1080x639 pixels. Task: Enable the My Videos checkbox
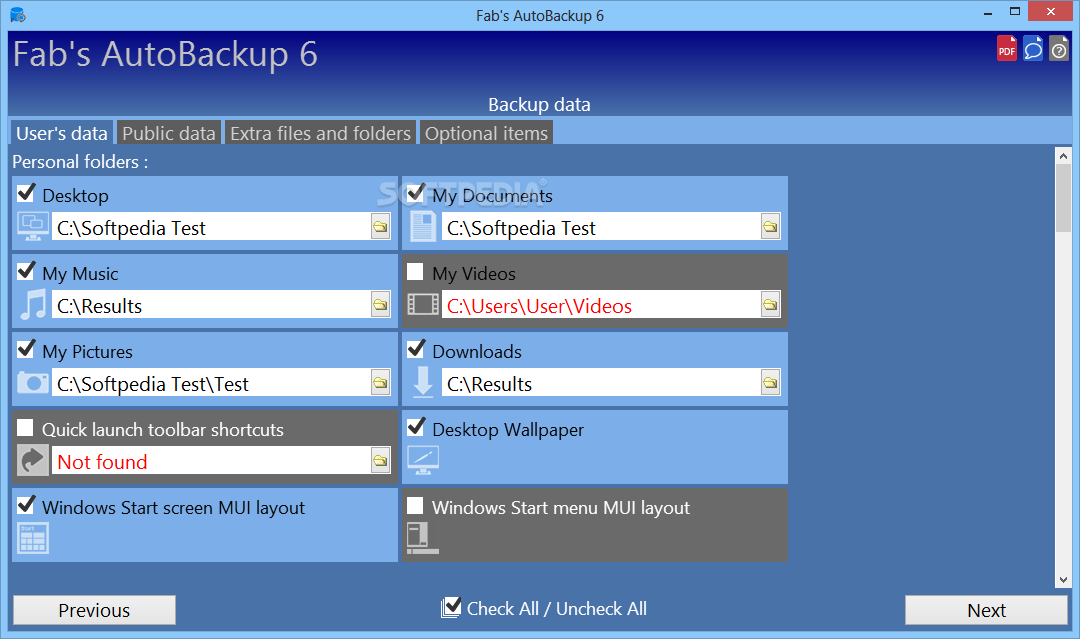(x=415, y=271)
